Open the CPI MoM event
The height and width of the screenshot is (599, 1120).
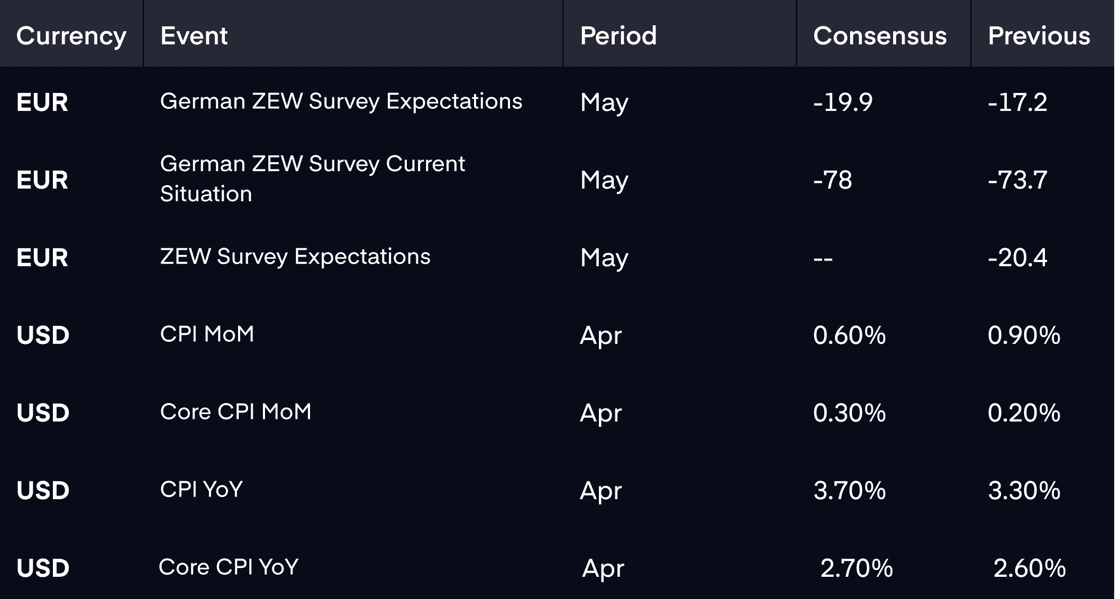(x=206, y=333)
